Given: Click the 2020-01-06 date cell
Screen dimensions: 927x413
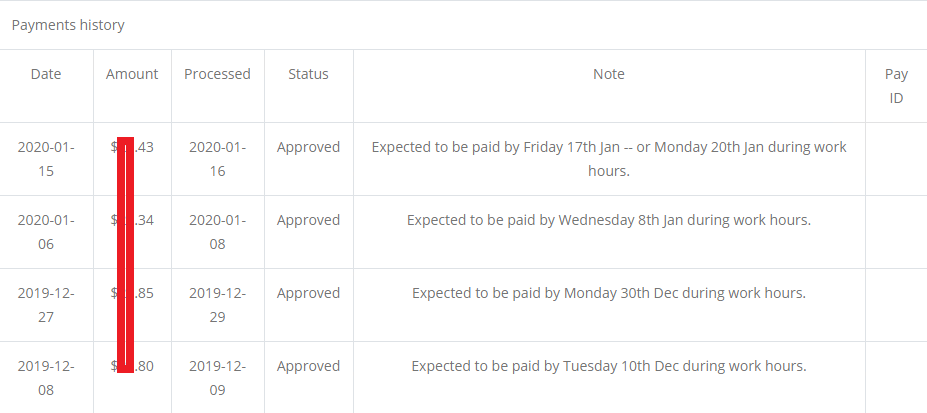Looking at the screenshot, I should point(46,232).
